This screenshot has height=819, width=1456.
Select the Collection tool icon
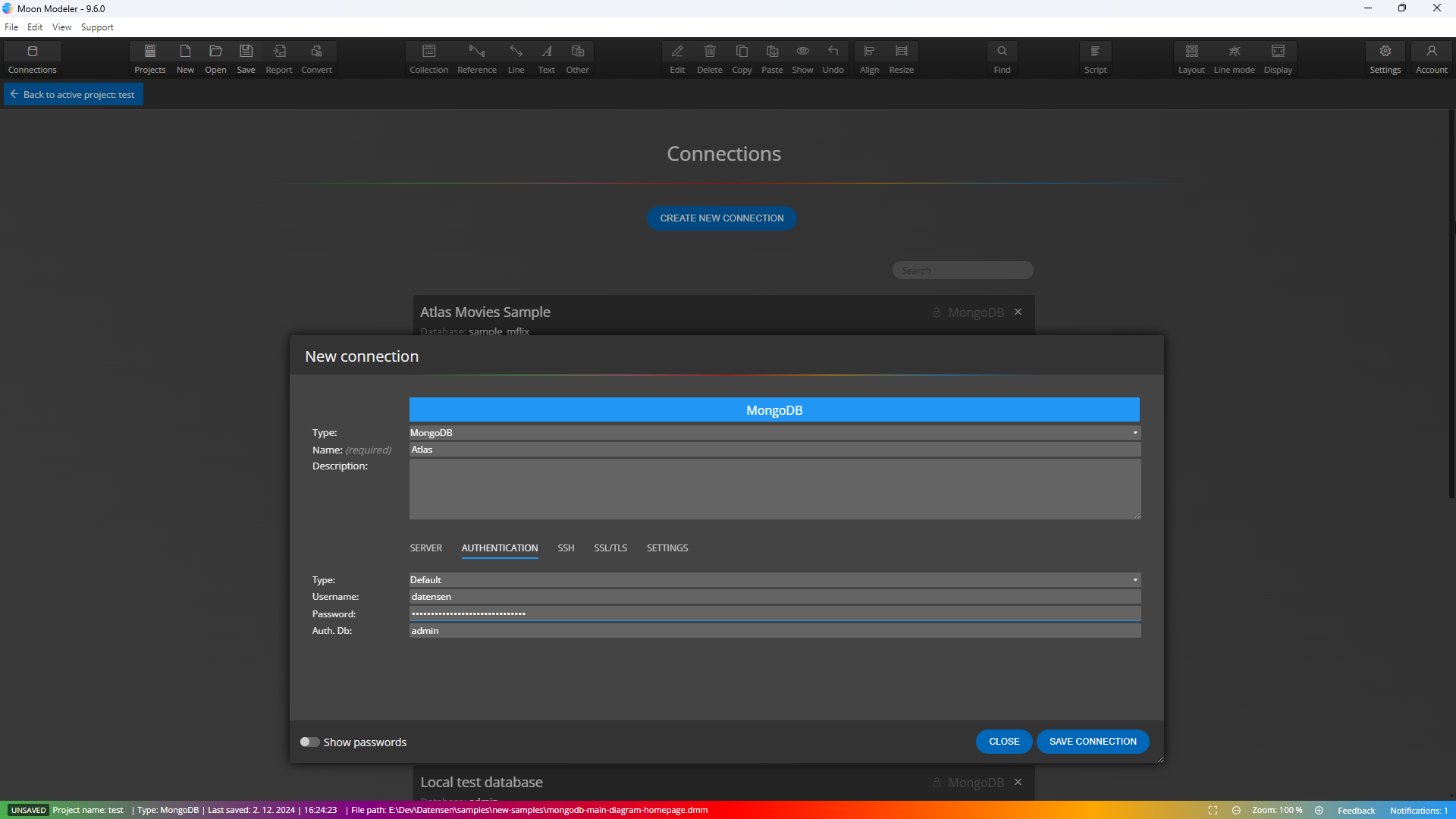tap(428, 58)
